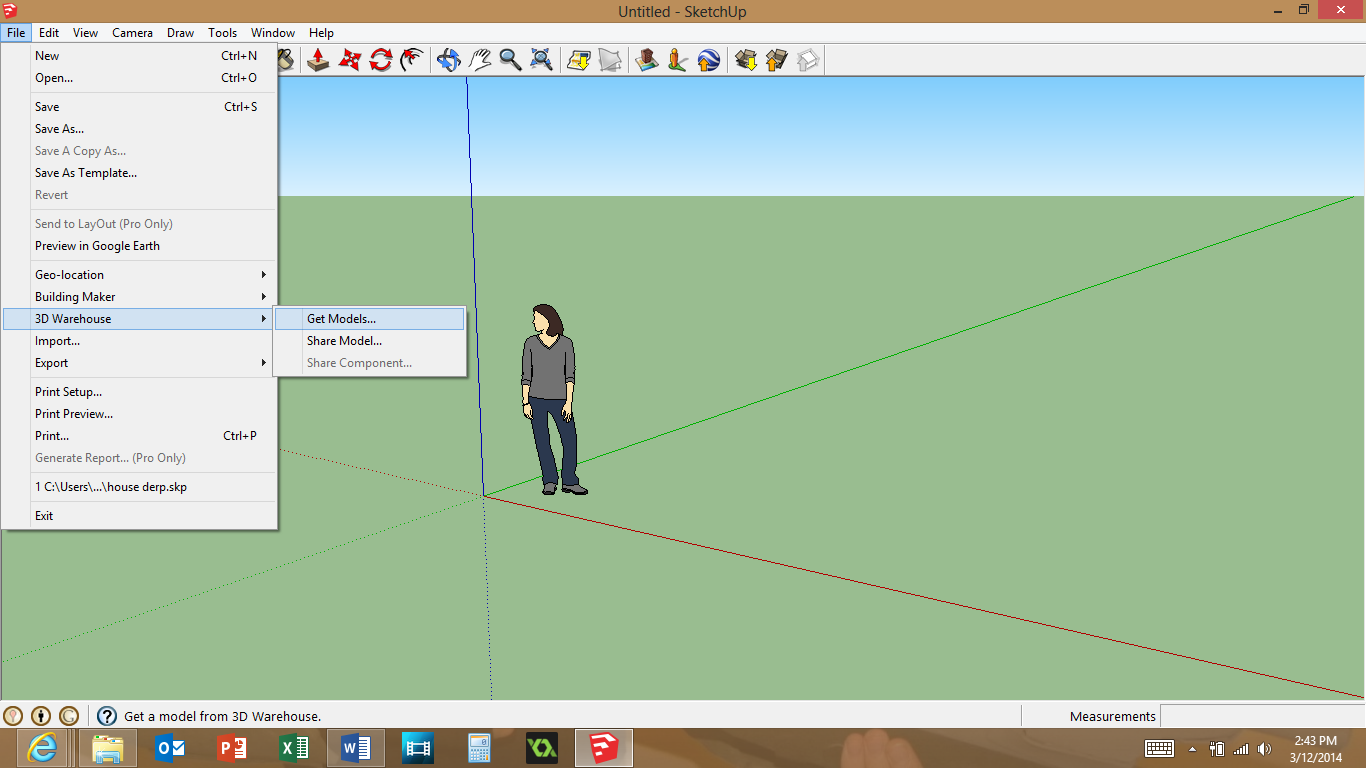
Task: Click the 3D Warehouse submenu entry
Action: click(x=139, y=319)
